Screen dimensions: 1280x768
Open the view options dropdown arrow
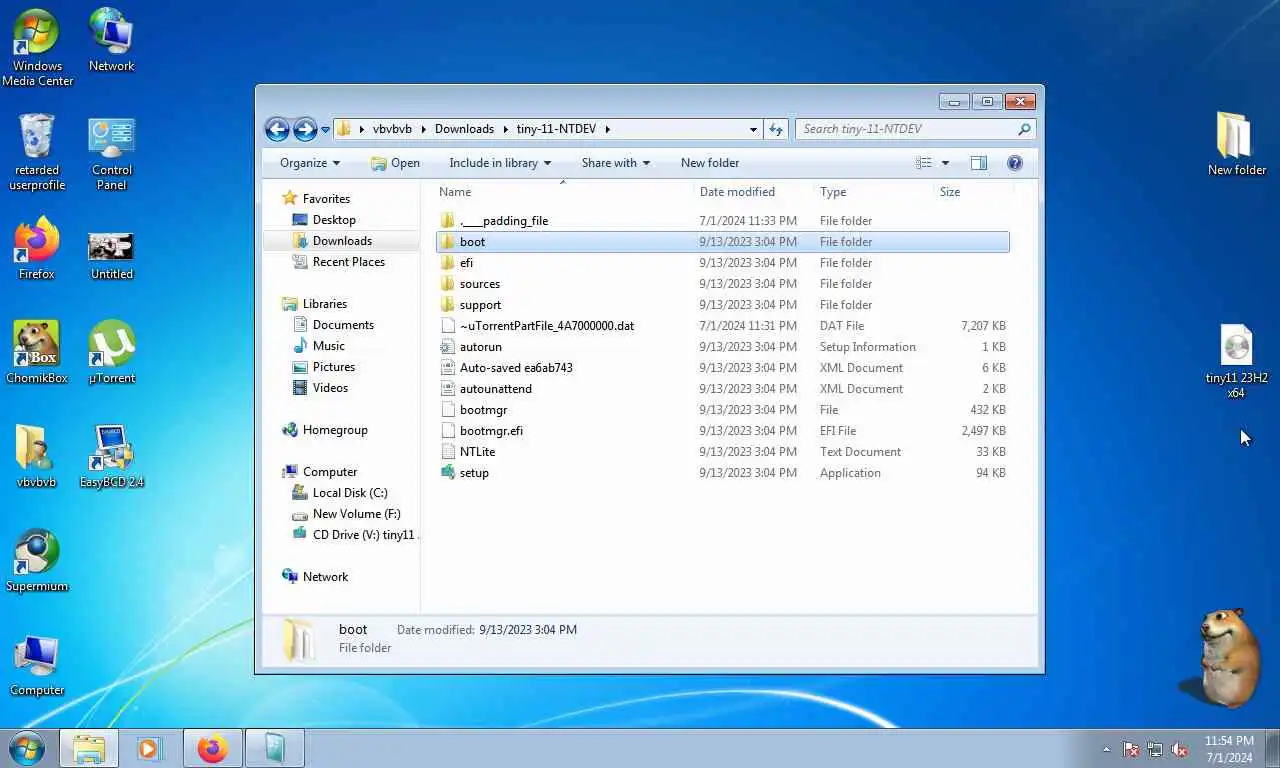click(x=945, y=163)
